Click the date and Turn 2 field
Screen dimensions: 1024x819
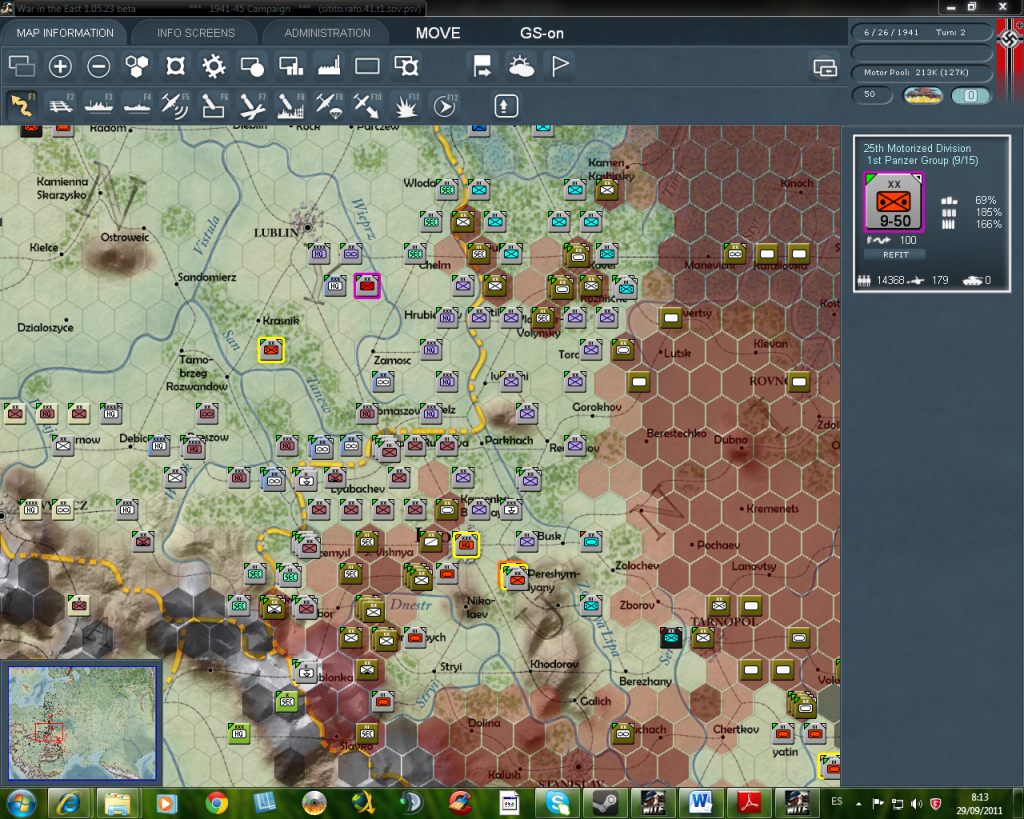(x=921, y=32)
